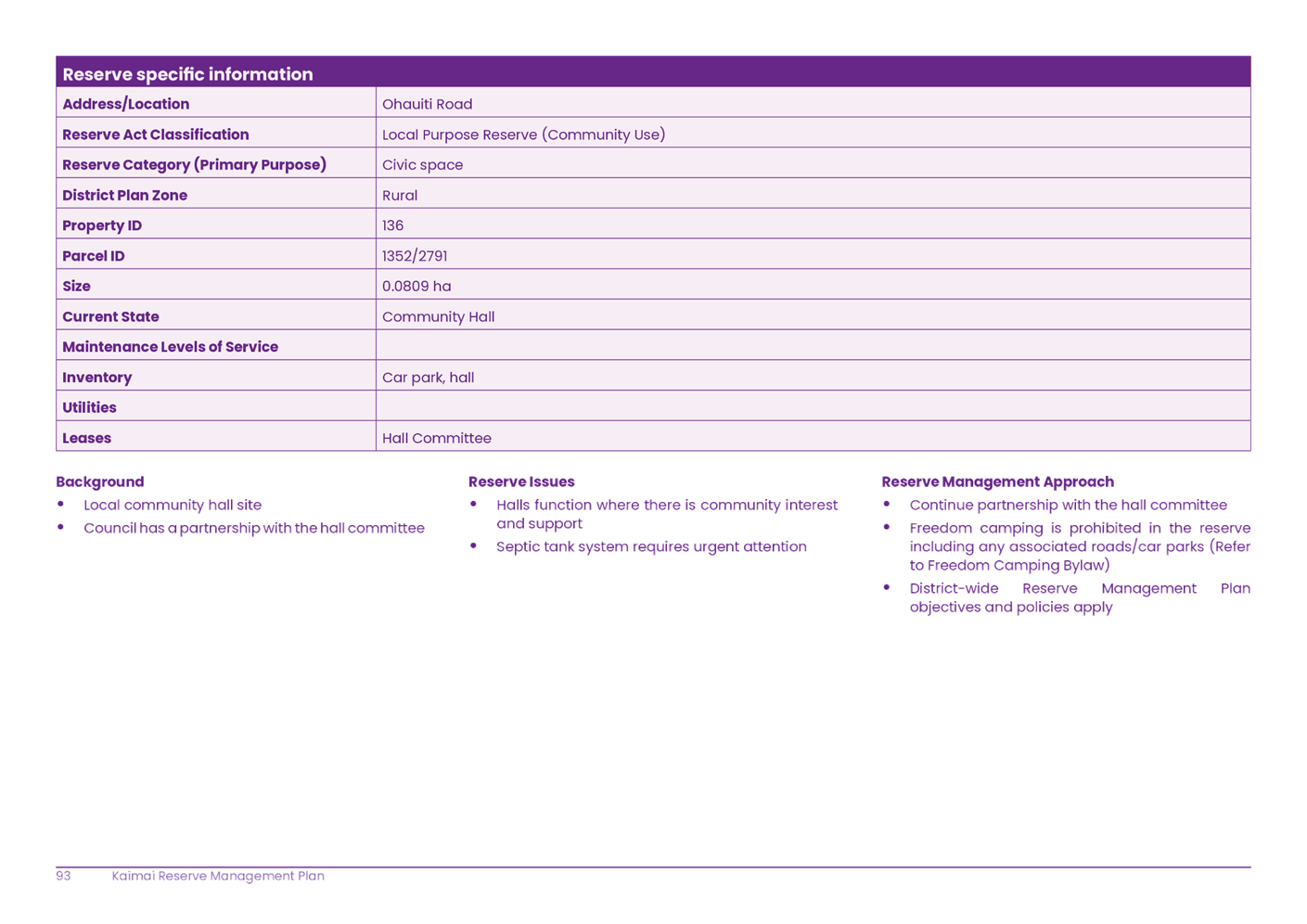Click the District Plan Zone row

(124, 195)
